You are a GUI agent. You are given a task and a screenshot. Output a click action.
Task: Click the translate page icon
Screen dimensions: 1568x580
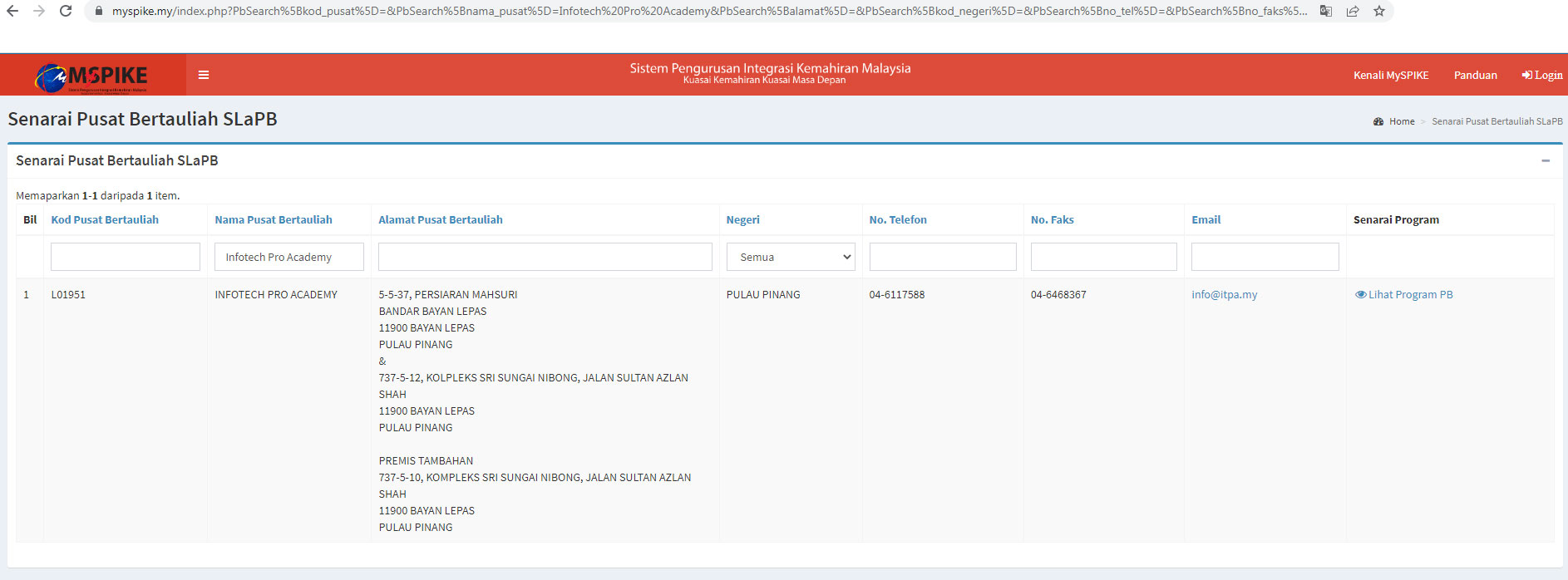pos(1326,11)
